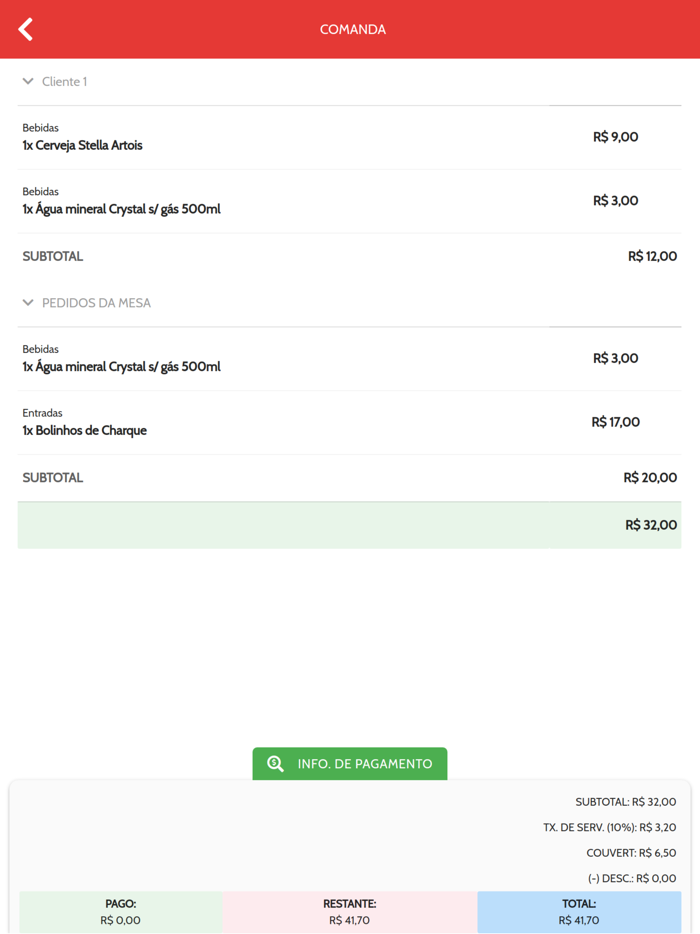This screenshot has height=934, width=700.
Task: Click the magnifier icon on payment button
Action: [x=275, y=764]
